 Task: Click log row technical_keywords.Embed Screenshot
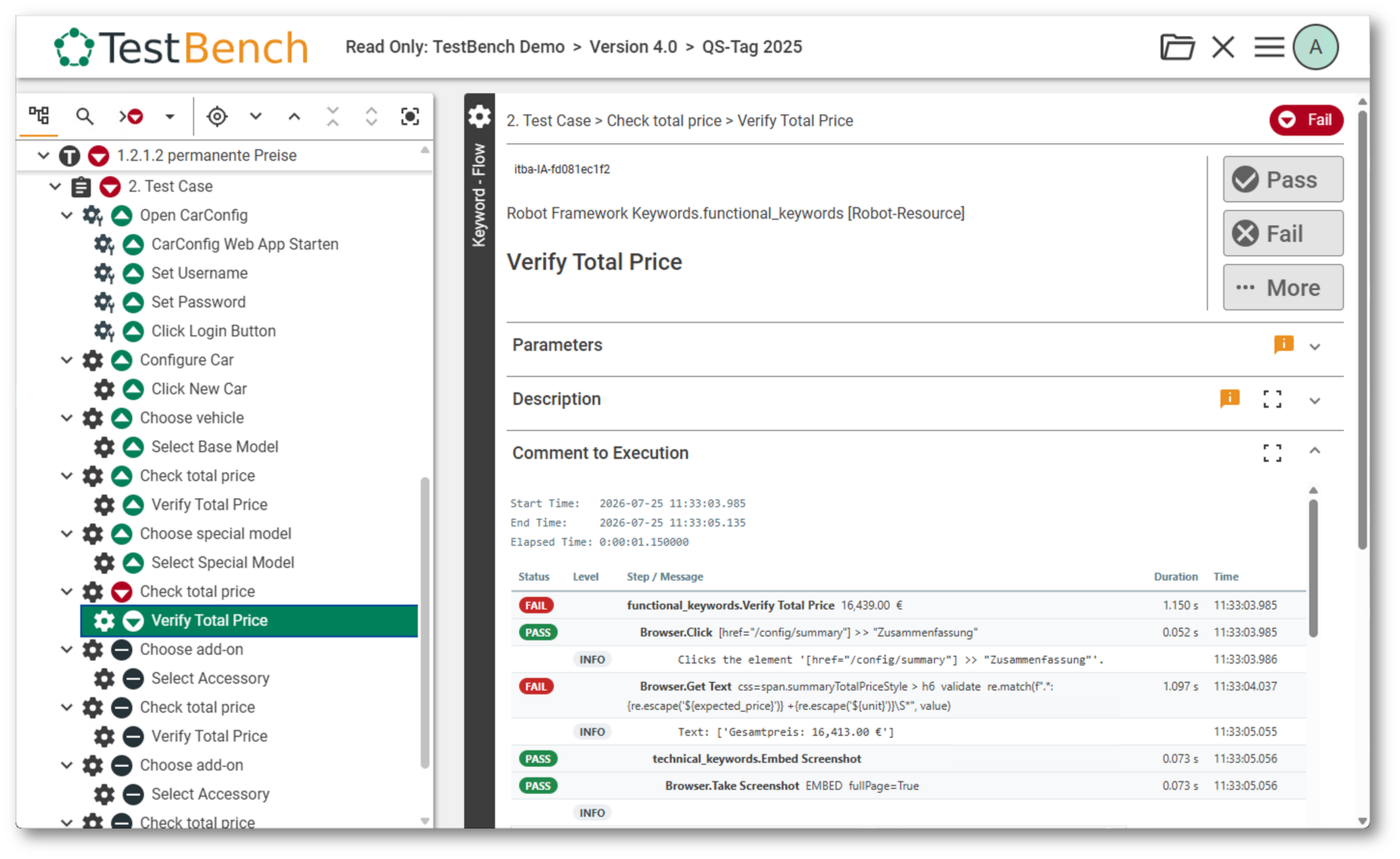pos(908,759)
